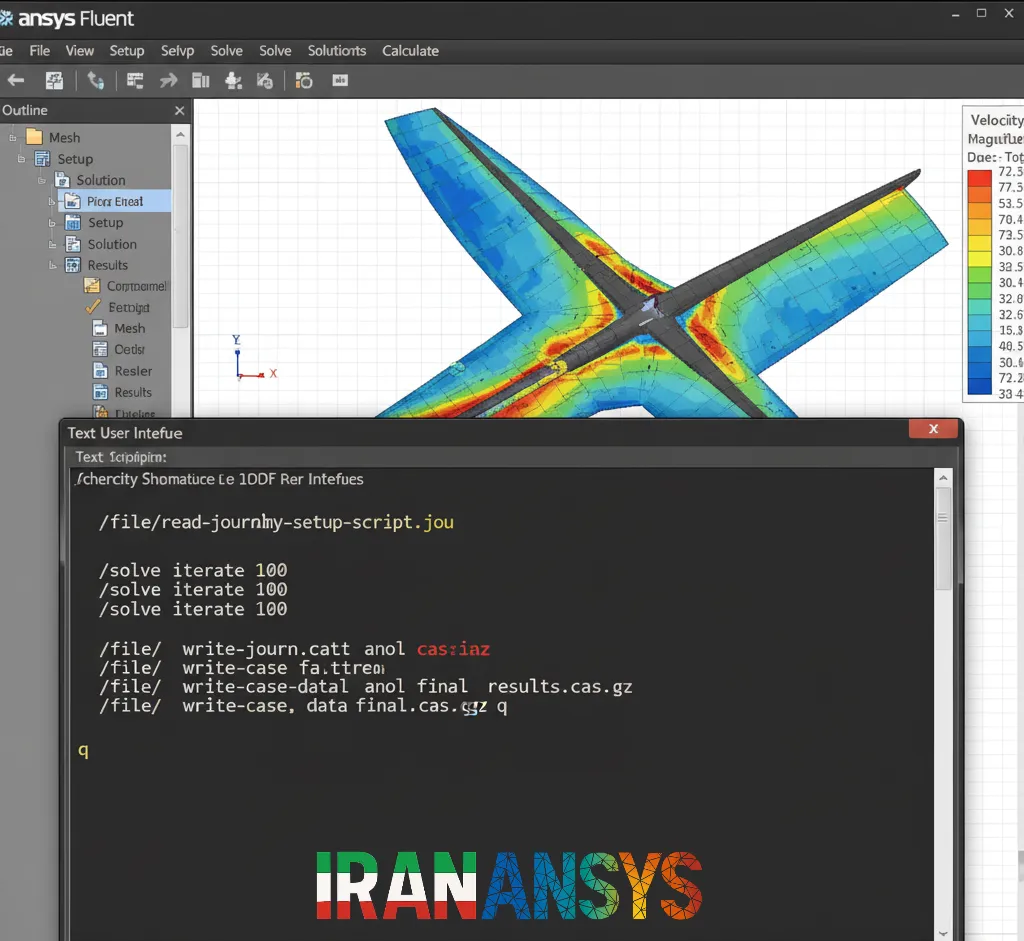Expand the Picrr Ereal tree node

[x=52, y=202]
